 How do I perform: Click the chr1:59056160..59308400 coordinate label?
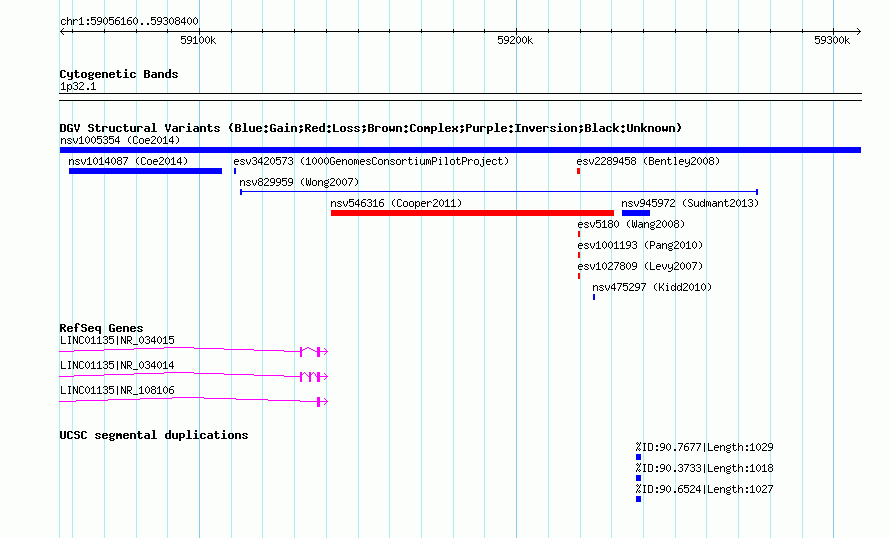(x=129, y=21)
